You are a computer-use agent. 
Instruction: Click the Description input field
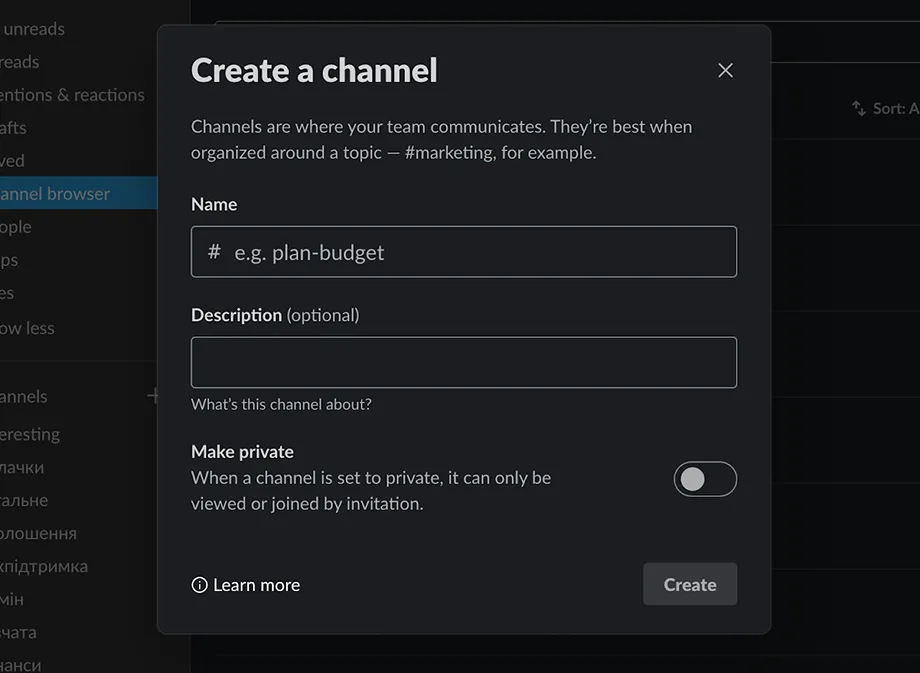coord(463,362)
